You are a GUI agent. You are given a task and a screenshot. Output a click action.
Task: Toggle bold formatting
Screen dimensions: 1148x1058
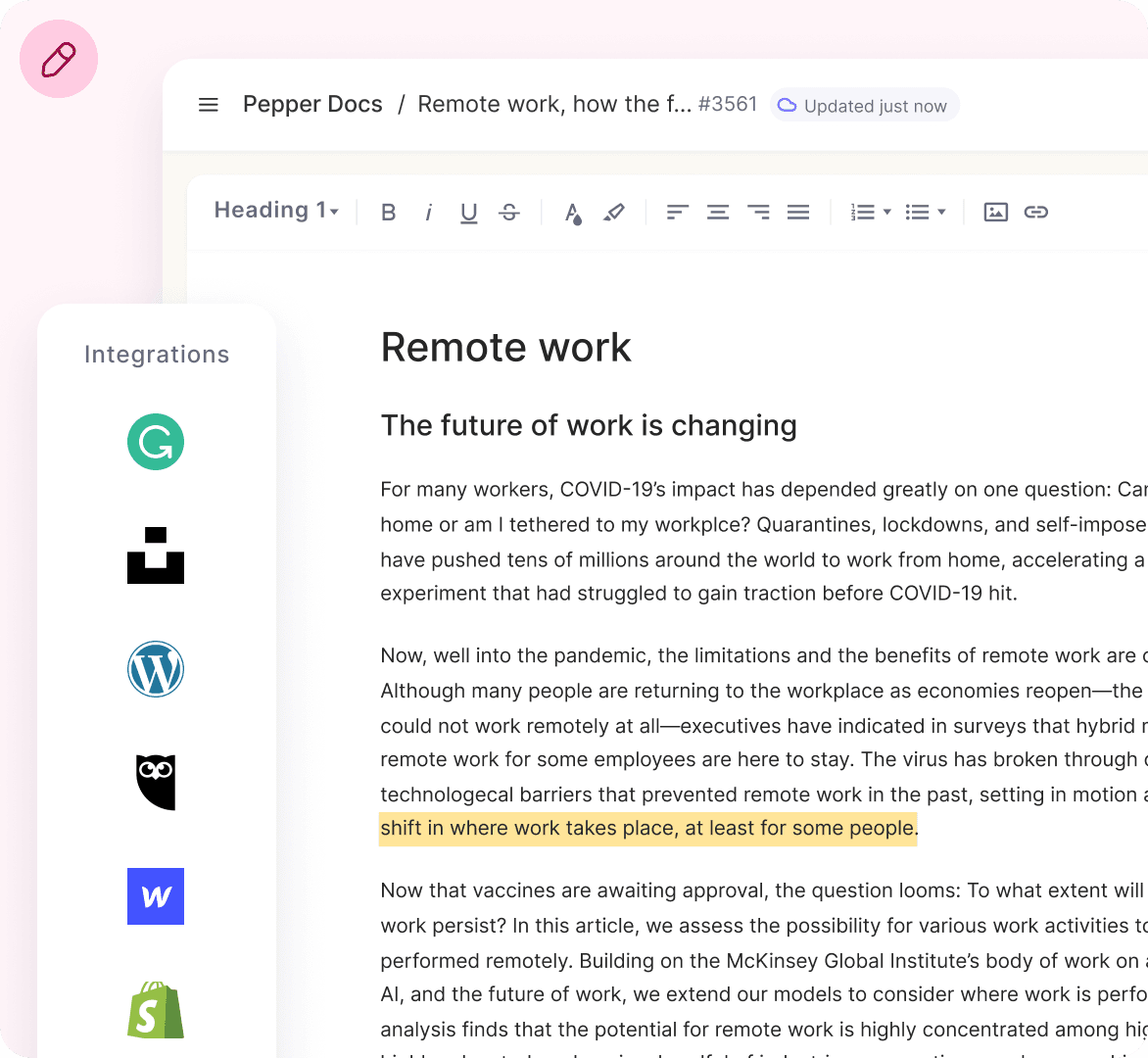389,212
